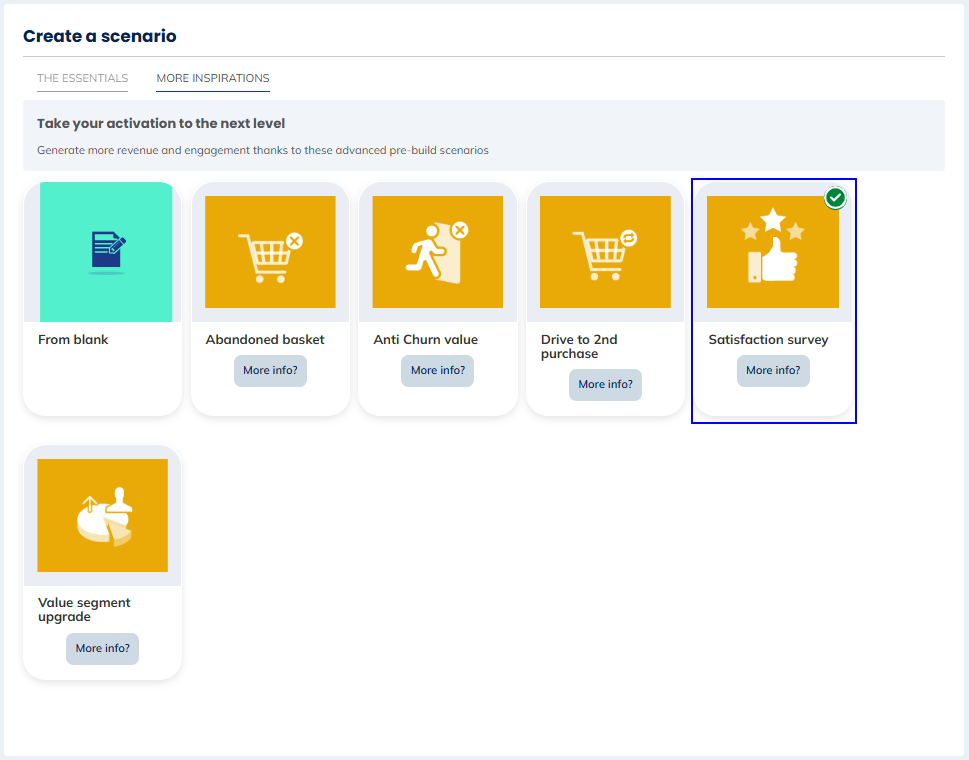Switch to The Essentials tab
Image resolution: width=969 pixels, height=760 pixels.
(x=83, y=78)
